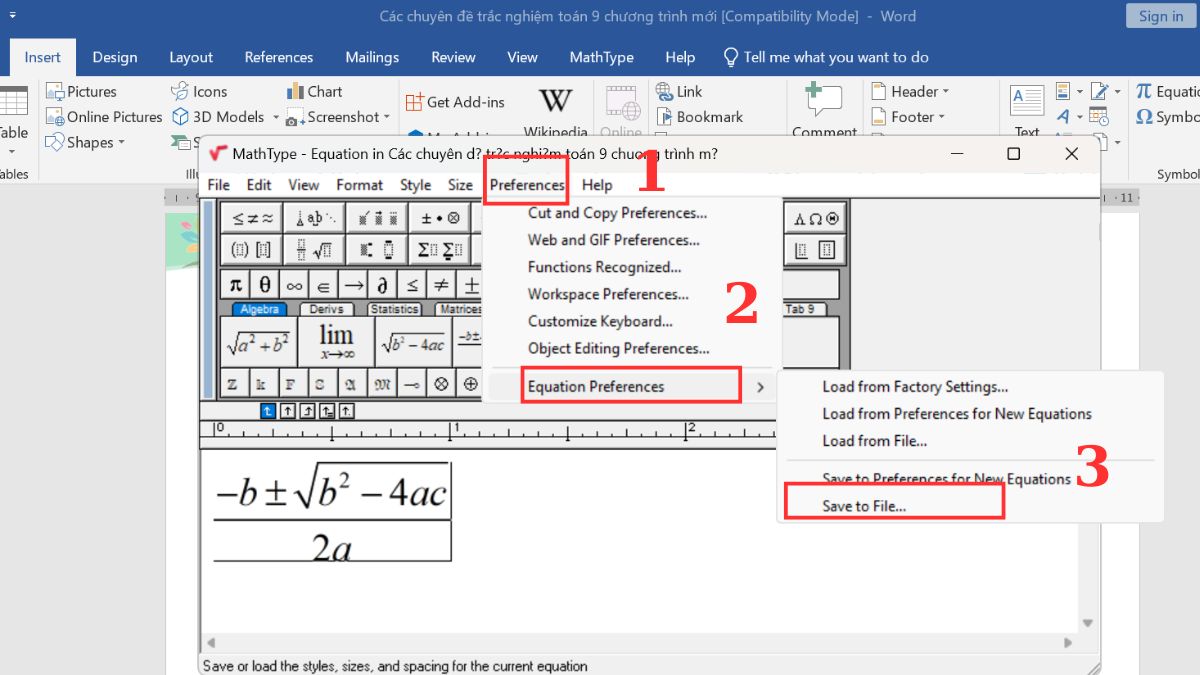This screenshot has width=1200, height=675.
Task: Select the left-justified tab stop
Action: (267, 410)
